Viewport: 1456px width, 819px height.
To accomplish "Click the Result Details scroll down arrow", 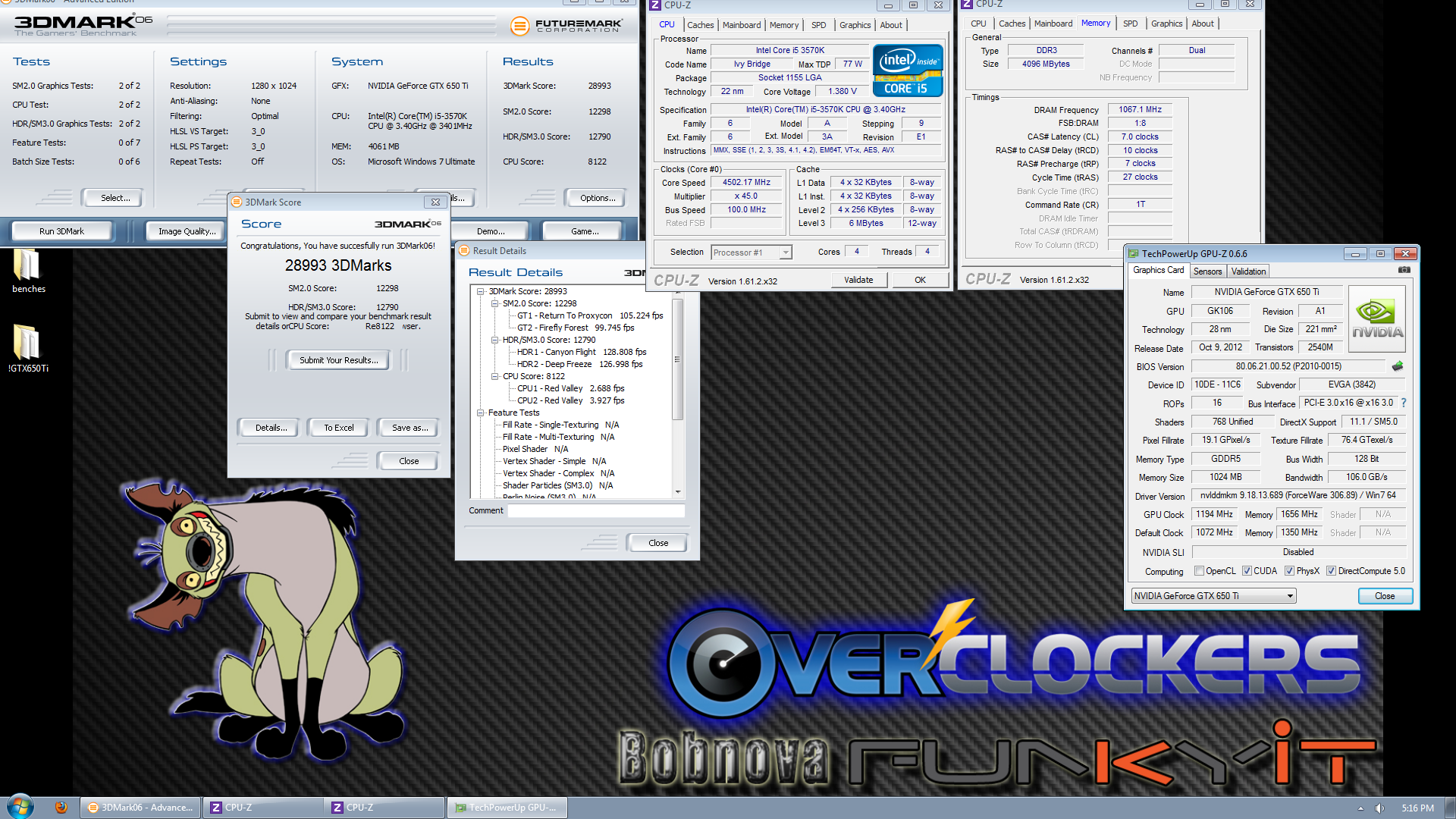I will click(x=677, y=492).
